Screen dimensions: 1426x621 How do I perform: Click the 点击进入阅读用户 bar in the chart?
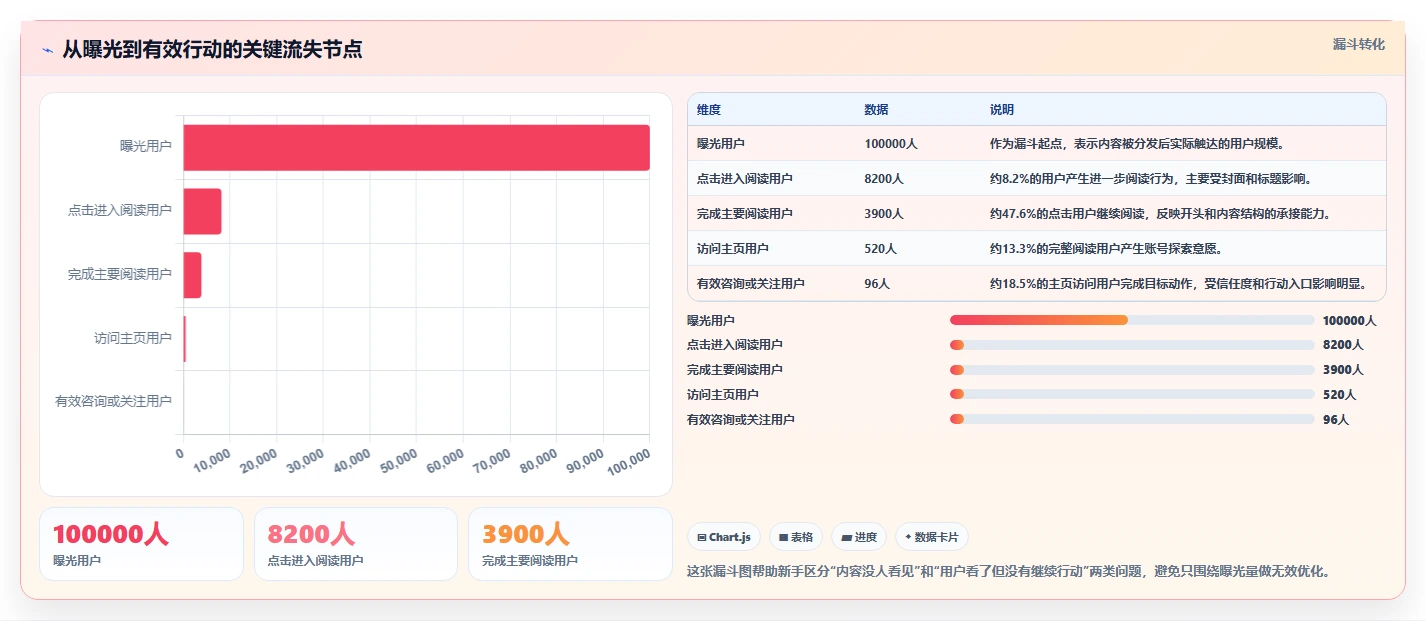pos(202,211)
